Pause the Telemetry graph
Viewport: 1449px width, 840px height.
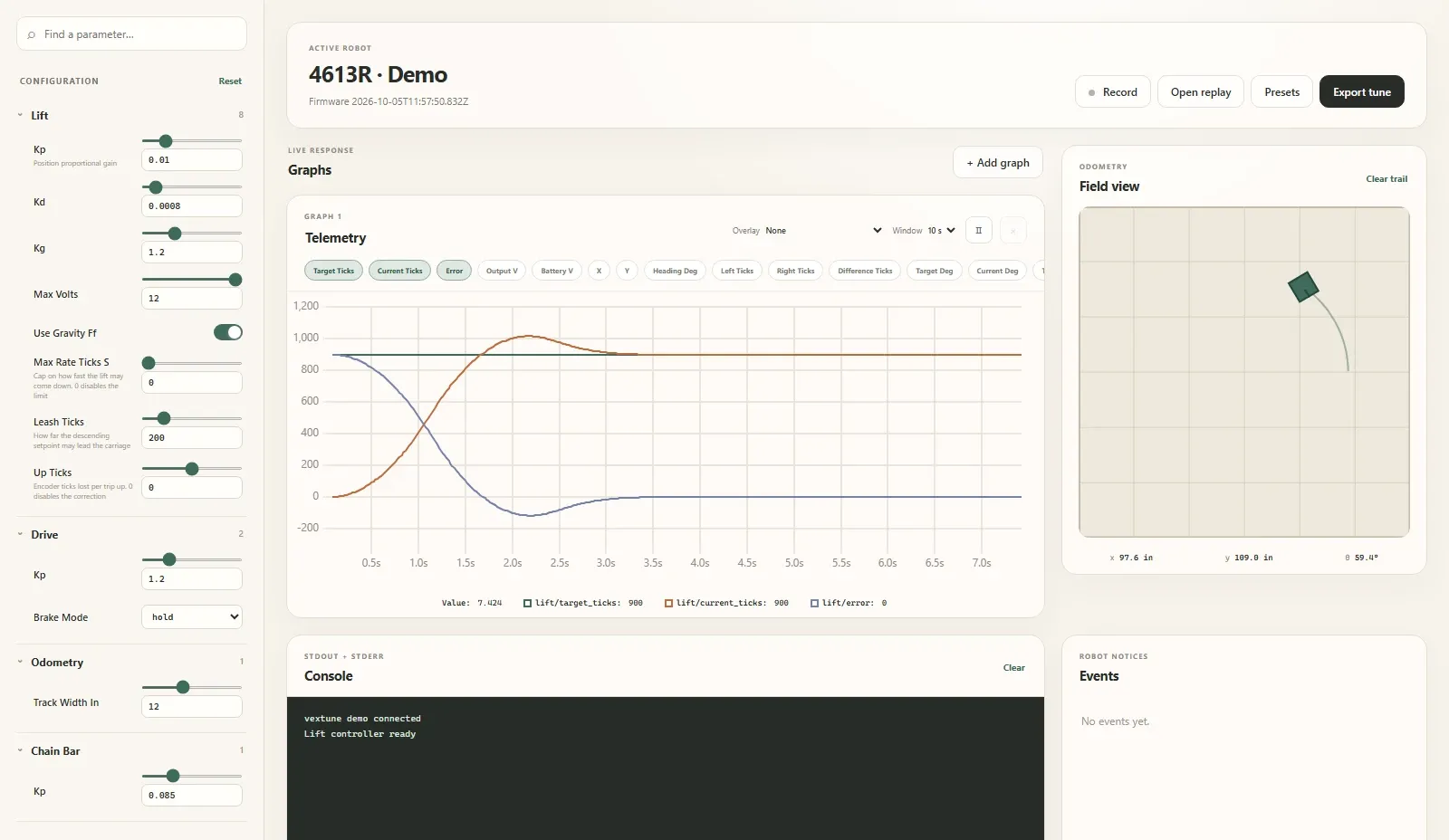tap(978, 231)
